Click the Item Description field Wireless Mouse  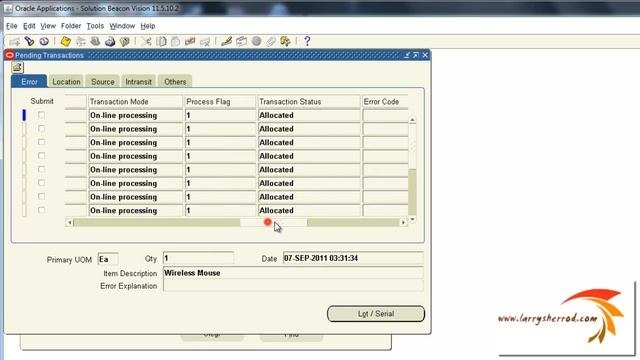click(x=293, y=273)
